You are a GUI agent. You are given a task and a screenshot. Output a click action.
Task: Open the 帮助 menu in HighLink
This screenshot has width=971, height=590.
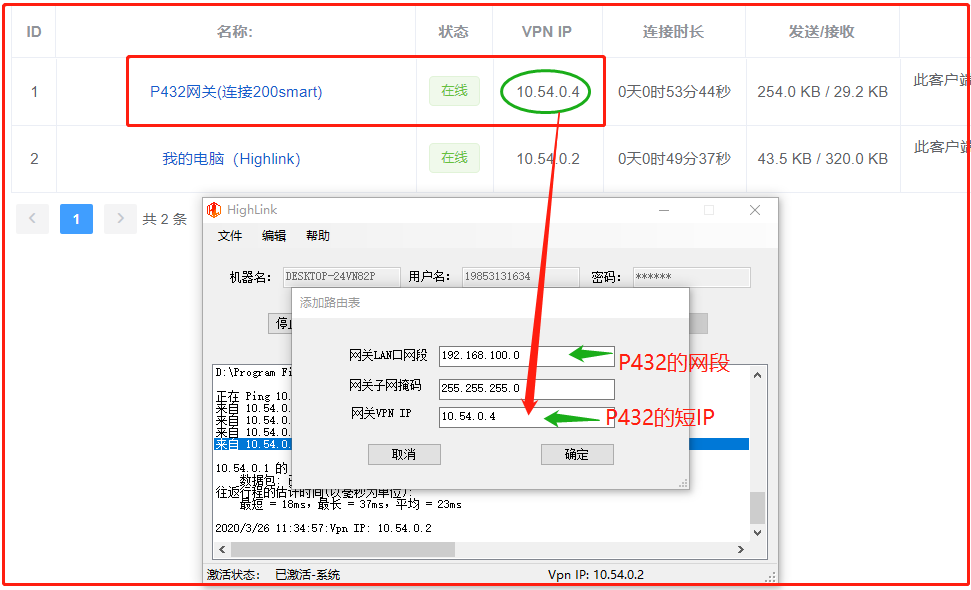(318, 236)
